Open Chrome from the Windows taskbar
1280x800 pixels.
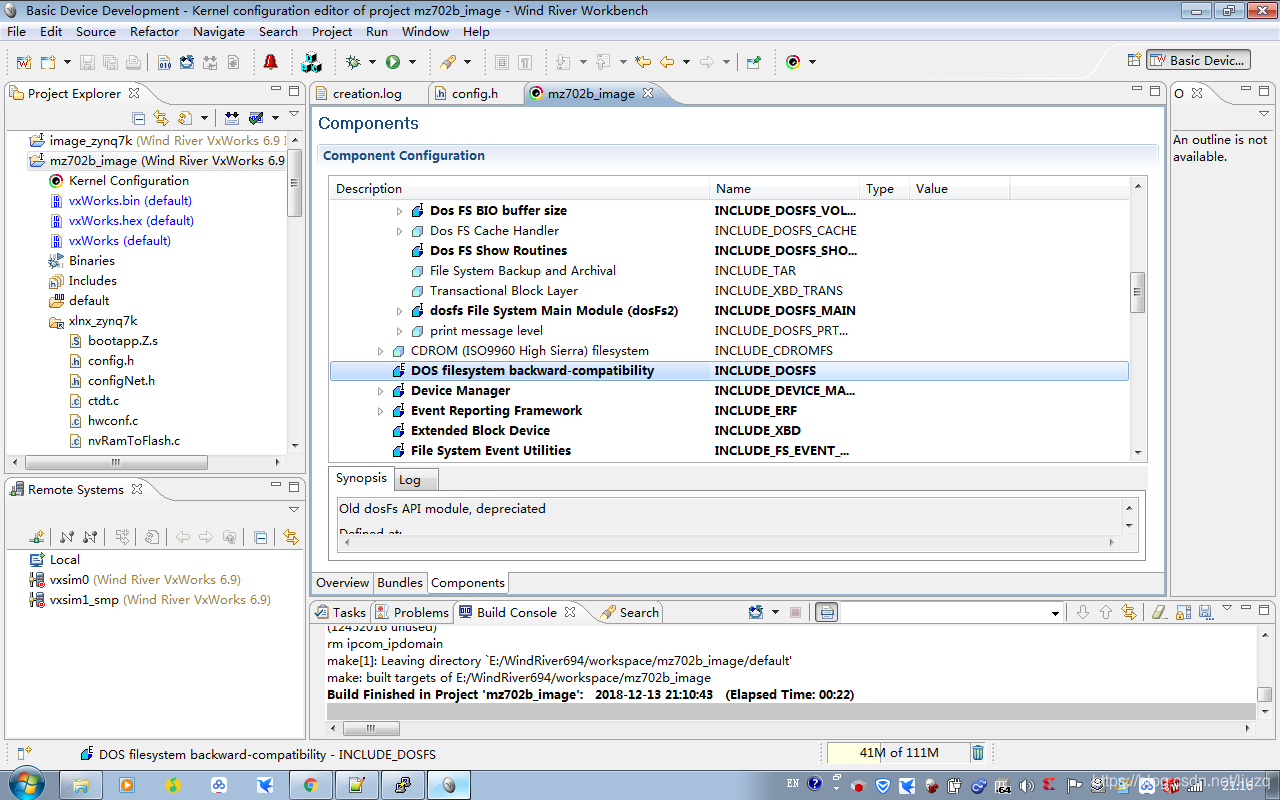point(310,785)
